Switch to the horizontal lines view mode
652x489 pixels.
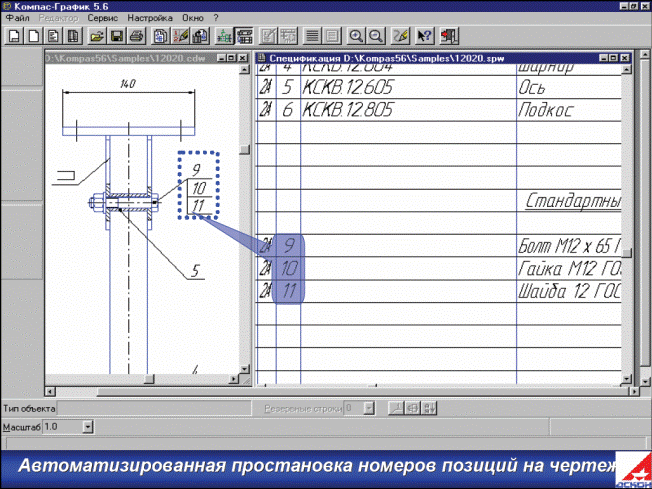312,36
